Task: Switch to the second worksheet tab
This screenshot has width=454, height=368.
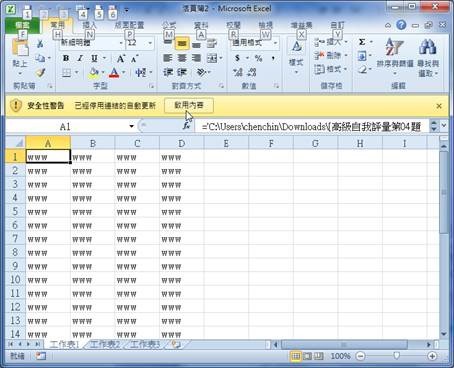Action: click(104, 344)
